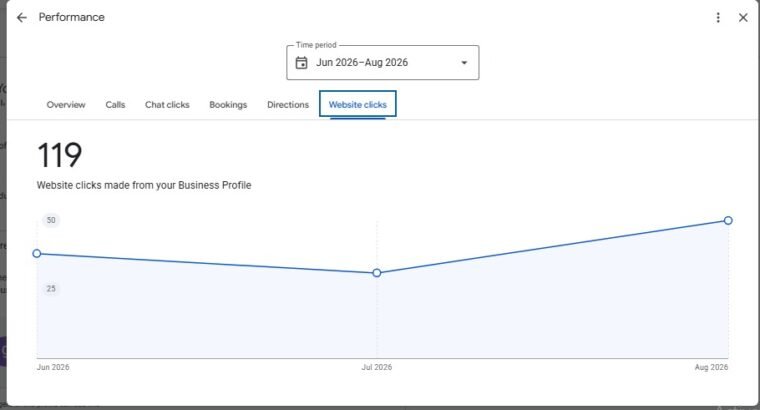Open the Jun 2026–Aug 2026 period selector
Viewport: 760px width, 410px height.
tap(382, 63)
